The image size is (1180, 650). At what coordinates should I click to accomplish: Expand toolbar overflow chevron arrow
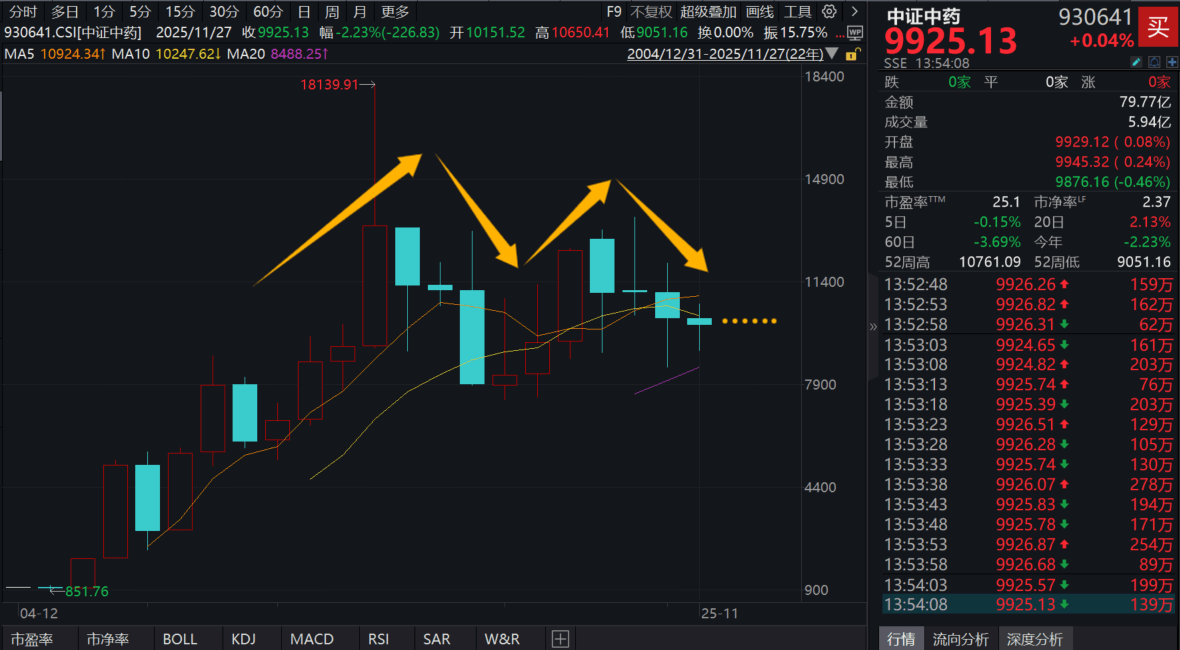pos(853,12)
